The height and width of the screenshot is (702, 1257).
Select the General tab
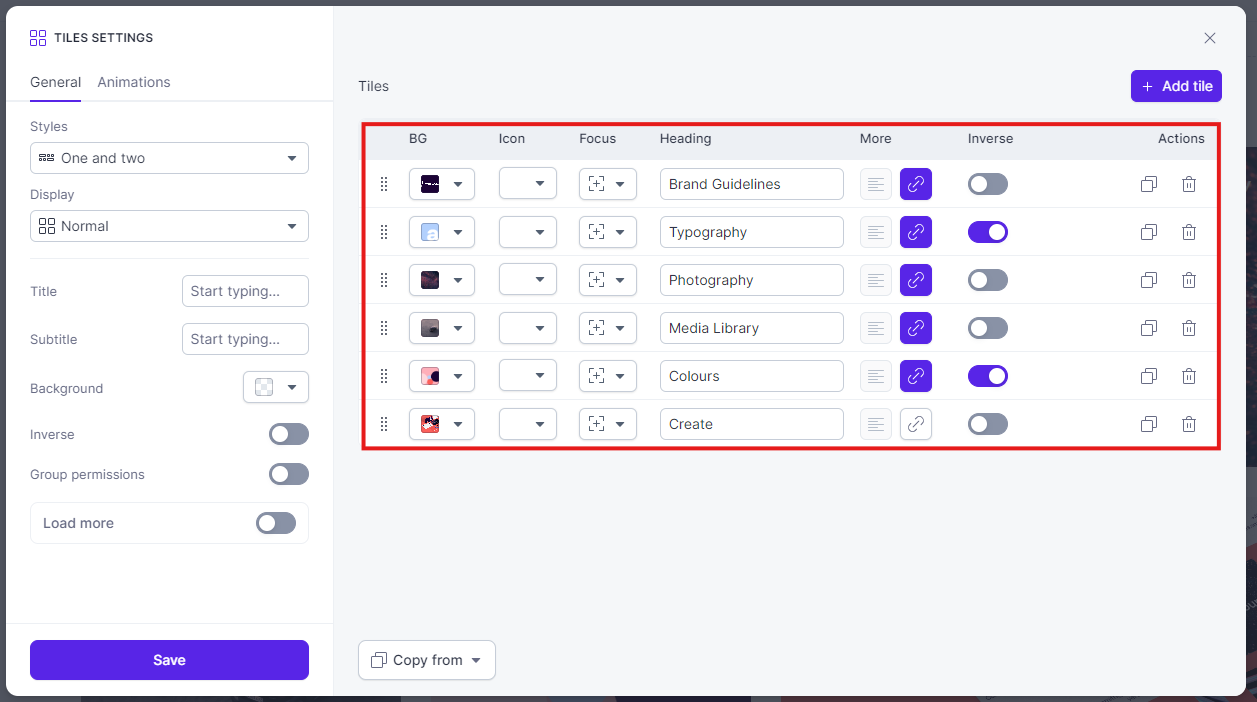(x=55, y=82)
